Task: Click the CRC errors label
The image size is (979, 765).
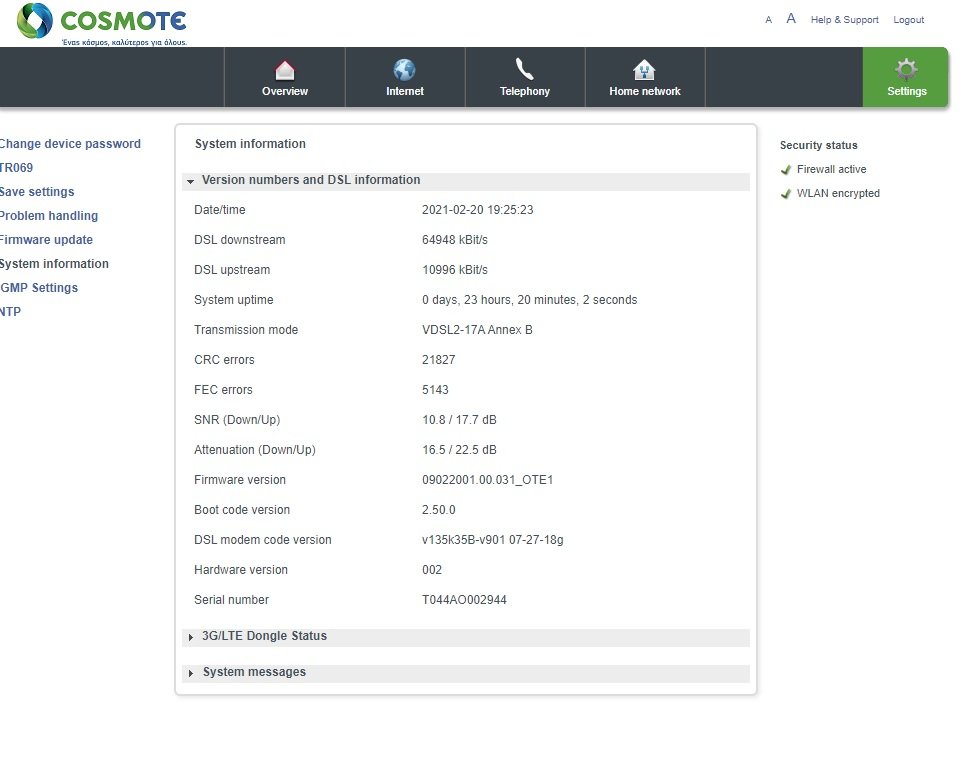Action: [x=224, y=360]
